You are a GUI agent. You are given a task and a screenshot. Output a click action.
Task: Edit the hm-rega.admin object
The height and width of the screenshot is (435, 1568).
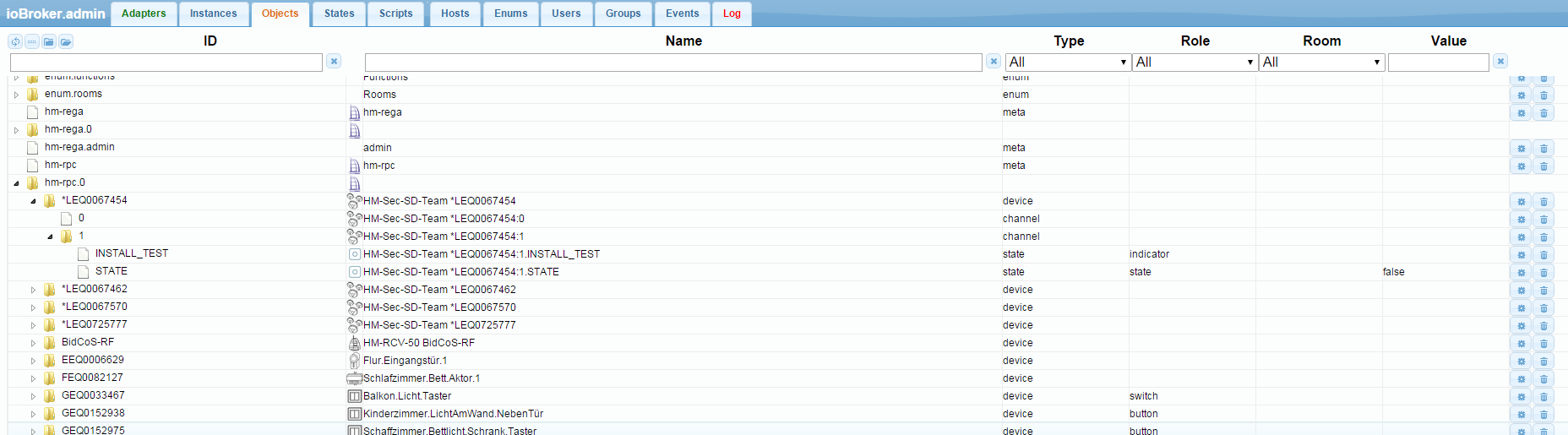[1521, 148]
